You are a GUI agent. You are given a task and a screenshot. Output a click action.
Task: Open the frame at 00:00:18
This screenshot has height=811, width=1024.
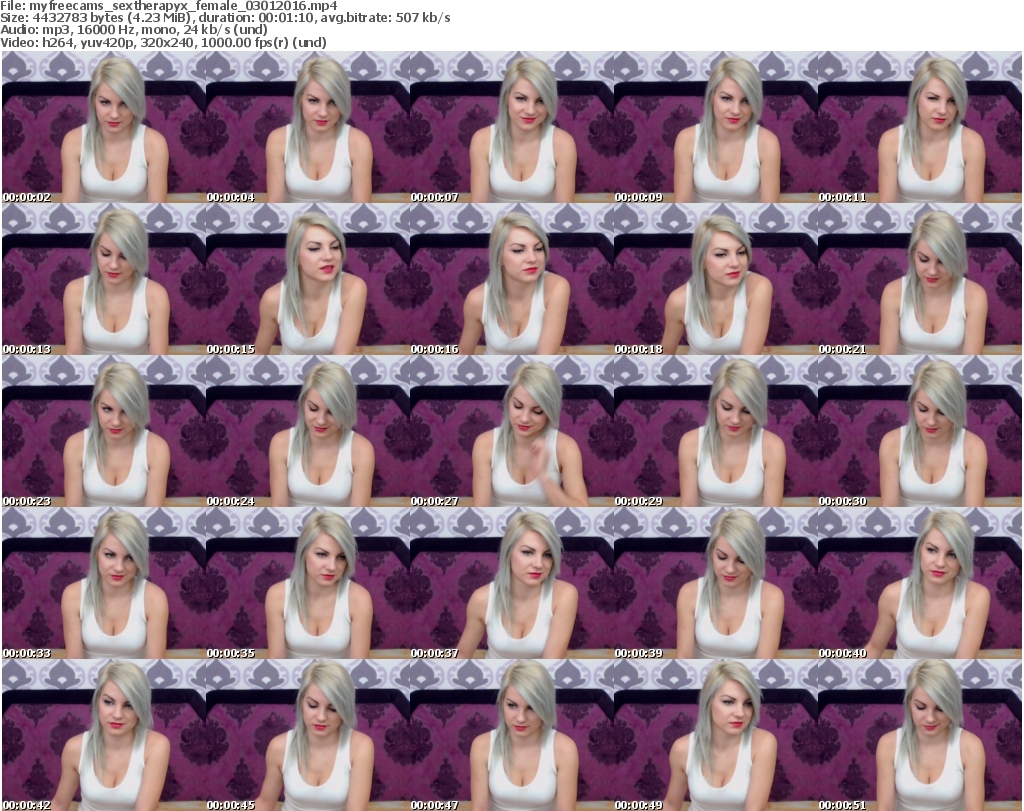coord(716,279)
